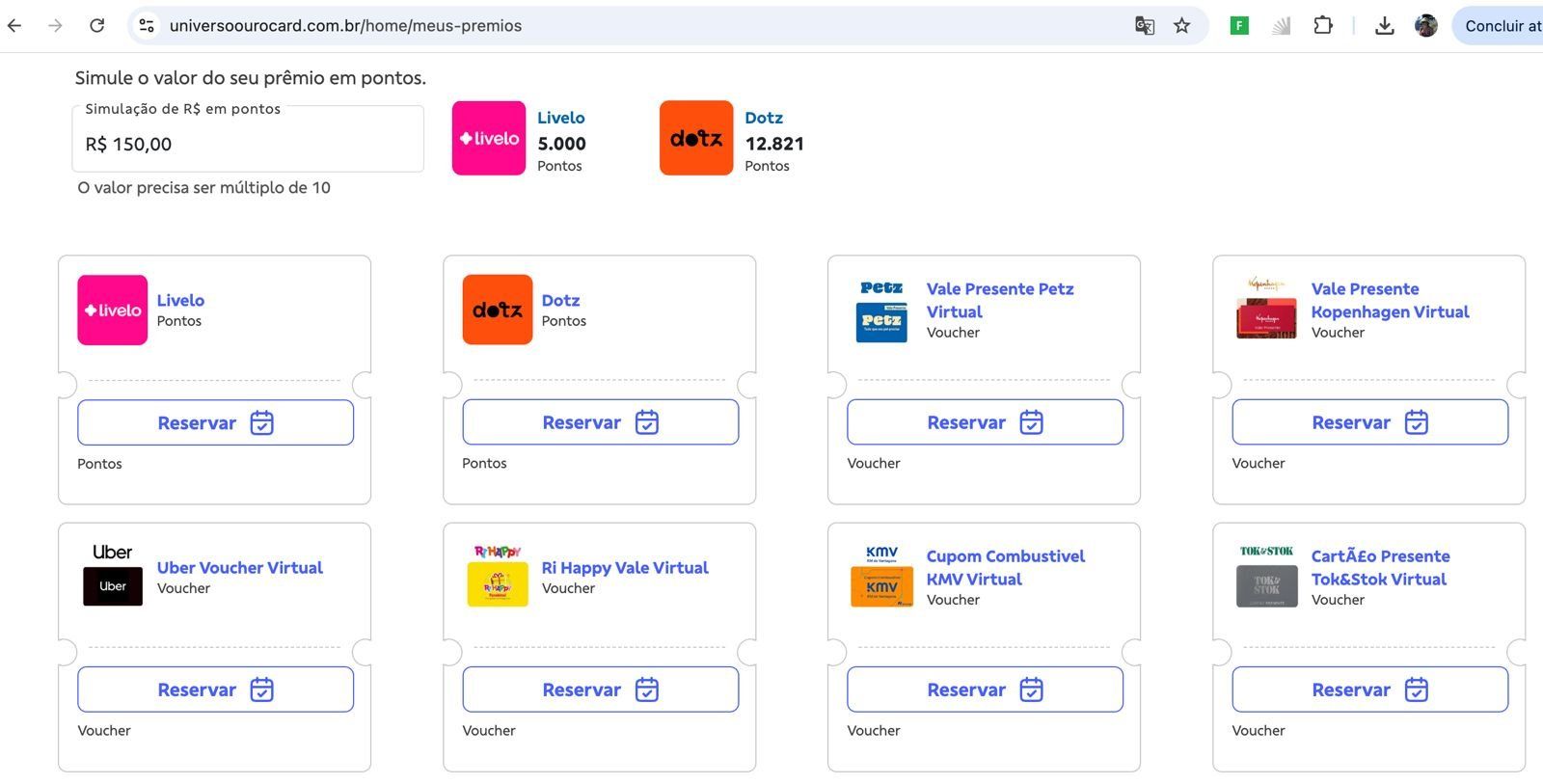Open the Dotz card title
This screenshot has height=784, width=1543.
[x=560, y=300]
